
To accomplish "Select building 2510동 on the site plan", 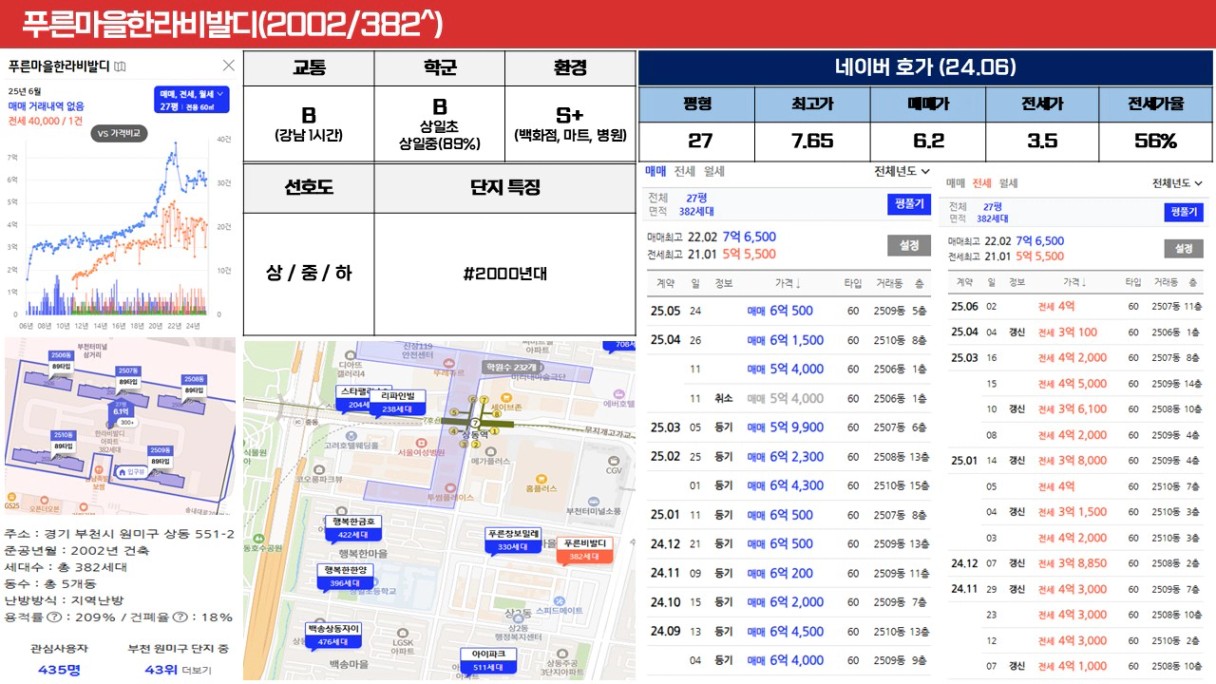I will (62, 439).
